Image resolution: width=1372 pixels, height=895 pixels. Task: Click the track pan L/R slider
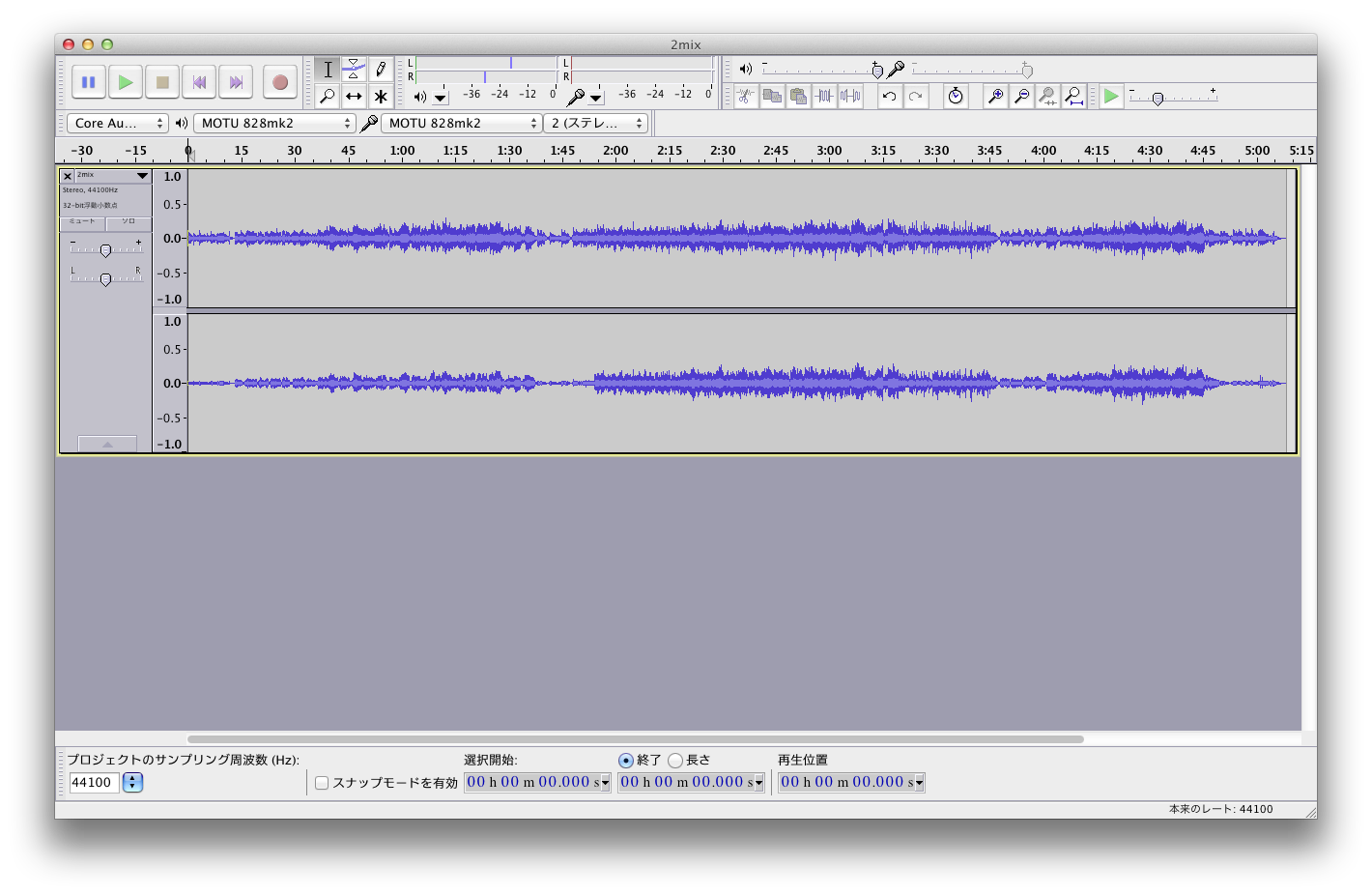(x=105, y=278)
